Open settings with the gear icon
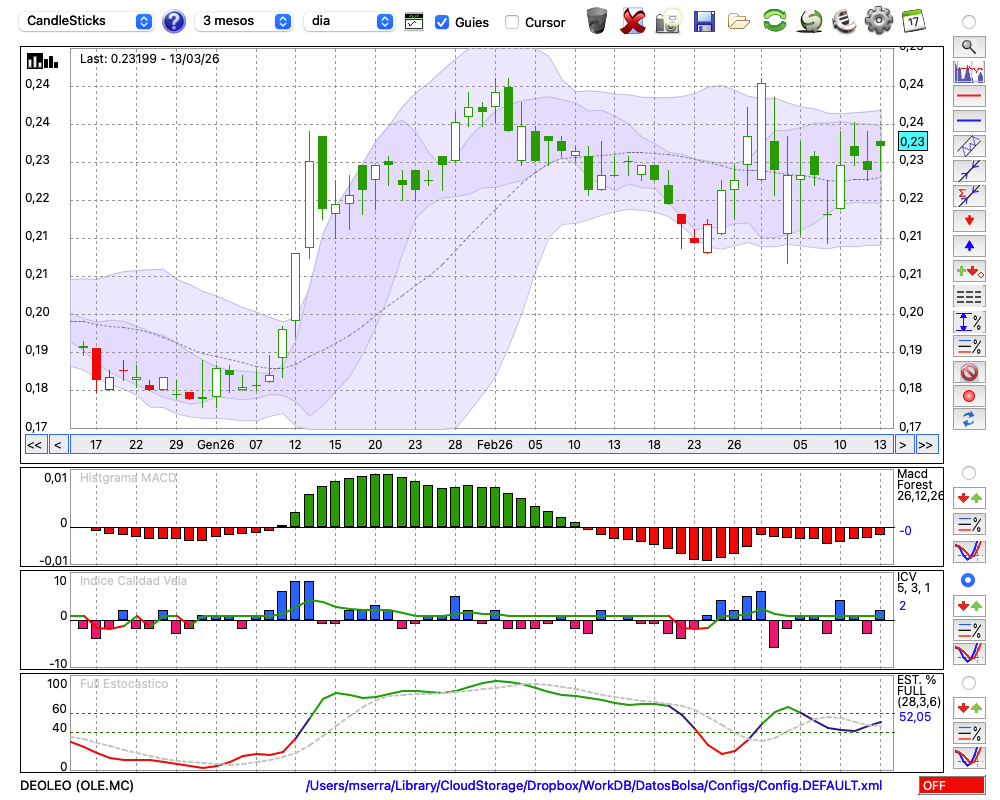Image resolution: width=1000 pixels, height=800 pixels. click(878, 21)
